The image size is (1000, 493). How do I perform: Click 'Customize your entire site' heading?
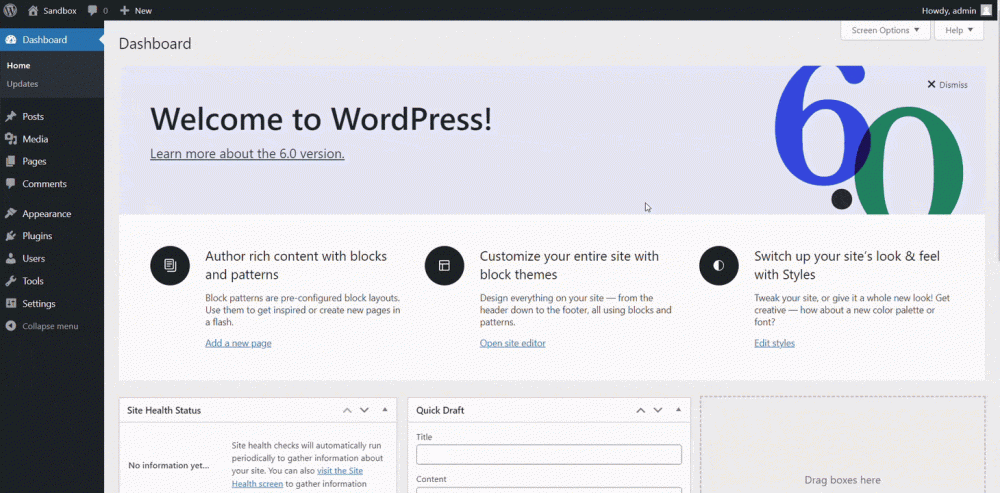click(569, 265)
